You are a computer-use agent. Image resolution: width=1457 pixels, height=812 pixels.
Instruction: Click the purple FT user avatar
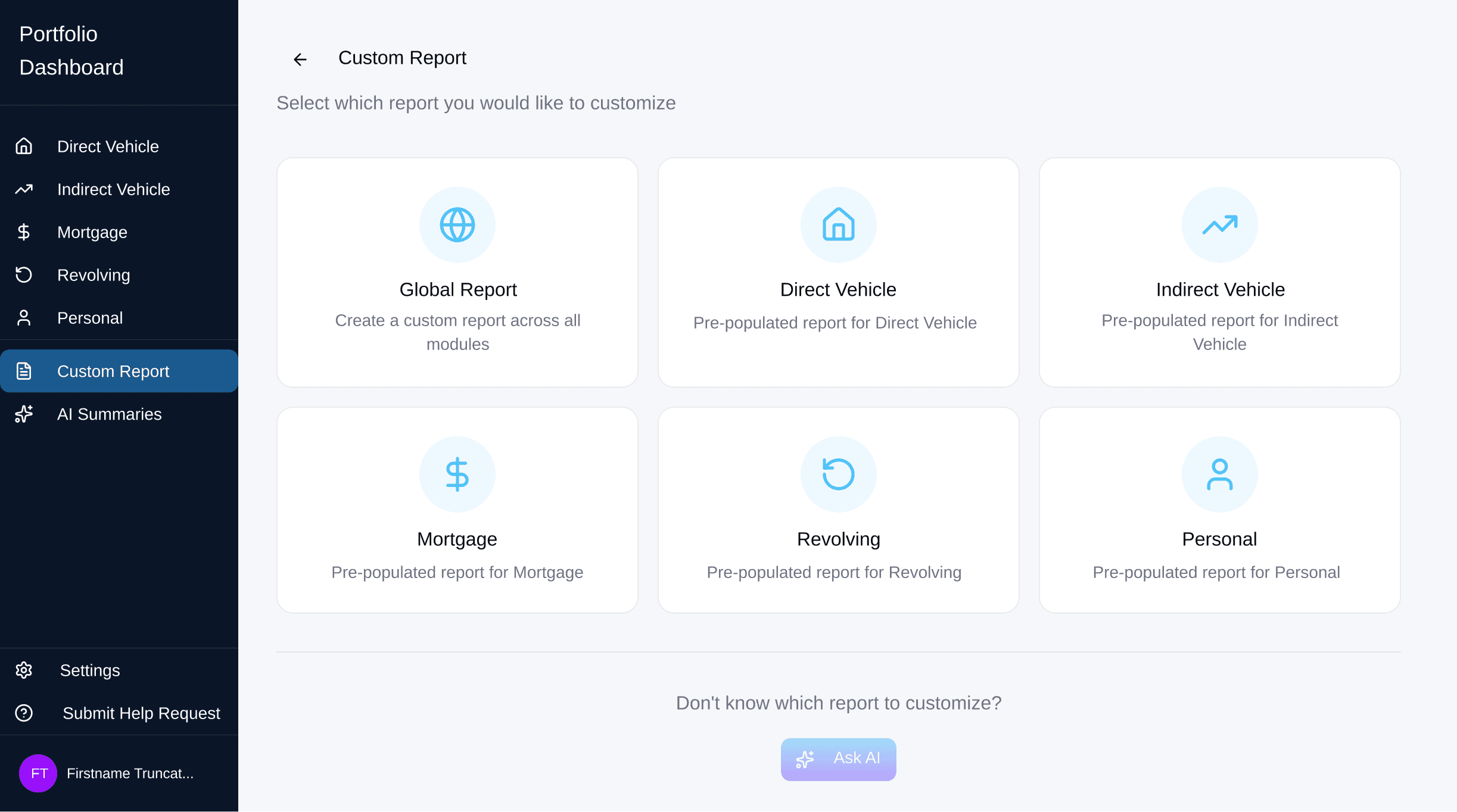pos(38,773)
